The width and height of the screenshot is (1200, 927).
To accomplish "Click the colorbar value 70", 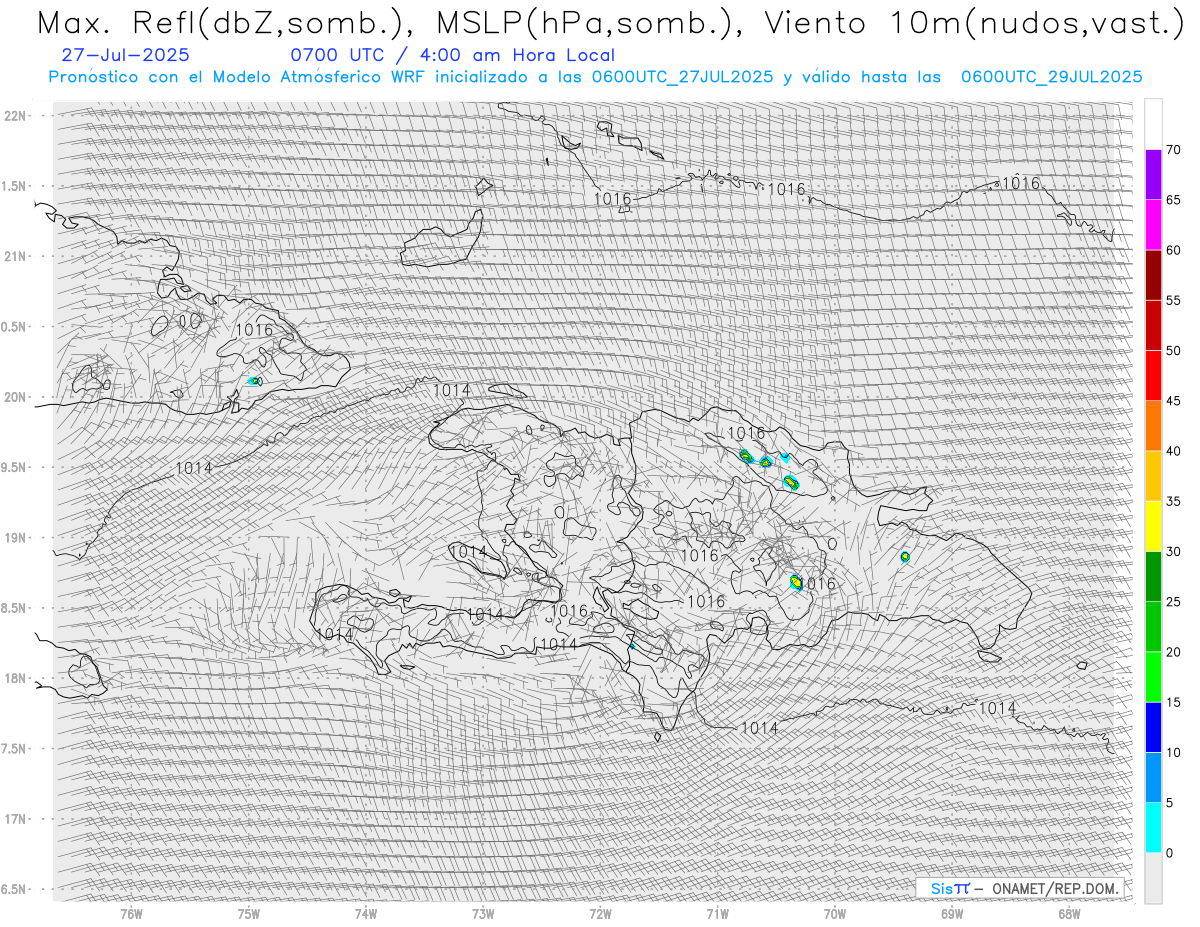I will coord(1173,150).
